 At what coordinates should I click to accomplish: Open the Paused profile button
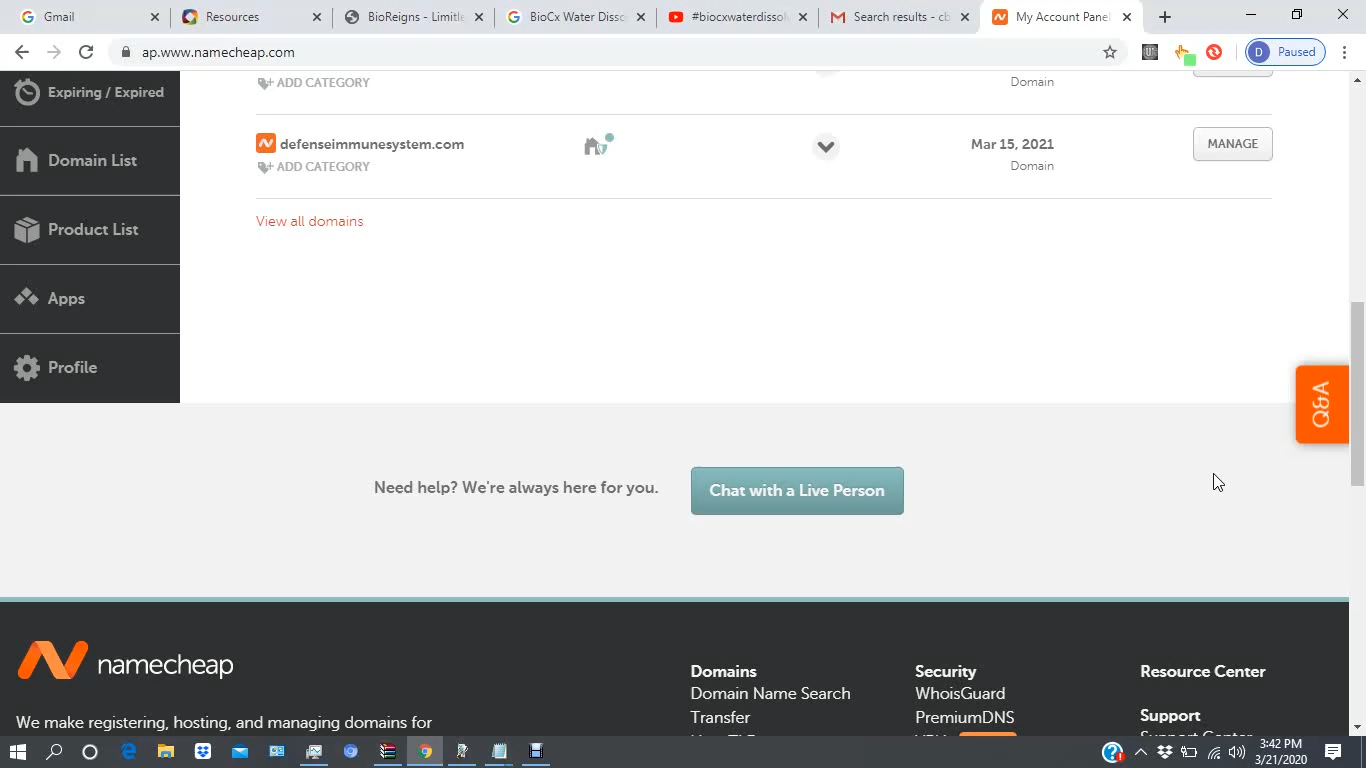(1285, 52)
